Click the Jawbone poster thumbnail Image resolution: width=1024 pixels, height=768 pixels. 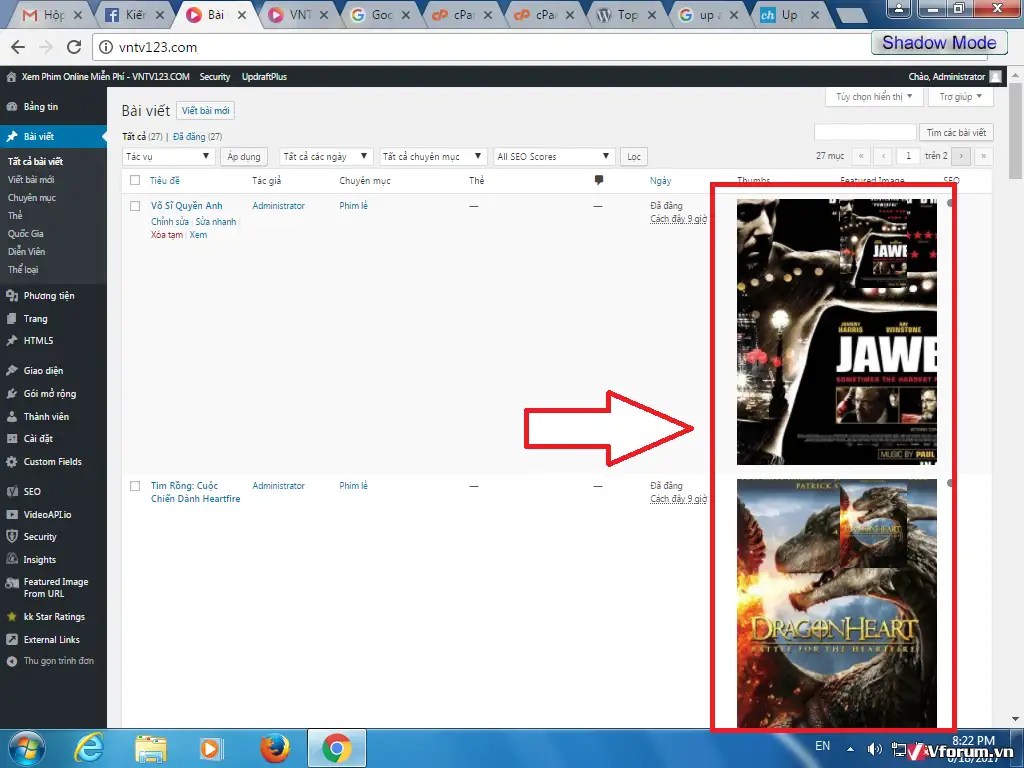[837, 332]
